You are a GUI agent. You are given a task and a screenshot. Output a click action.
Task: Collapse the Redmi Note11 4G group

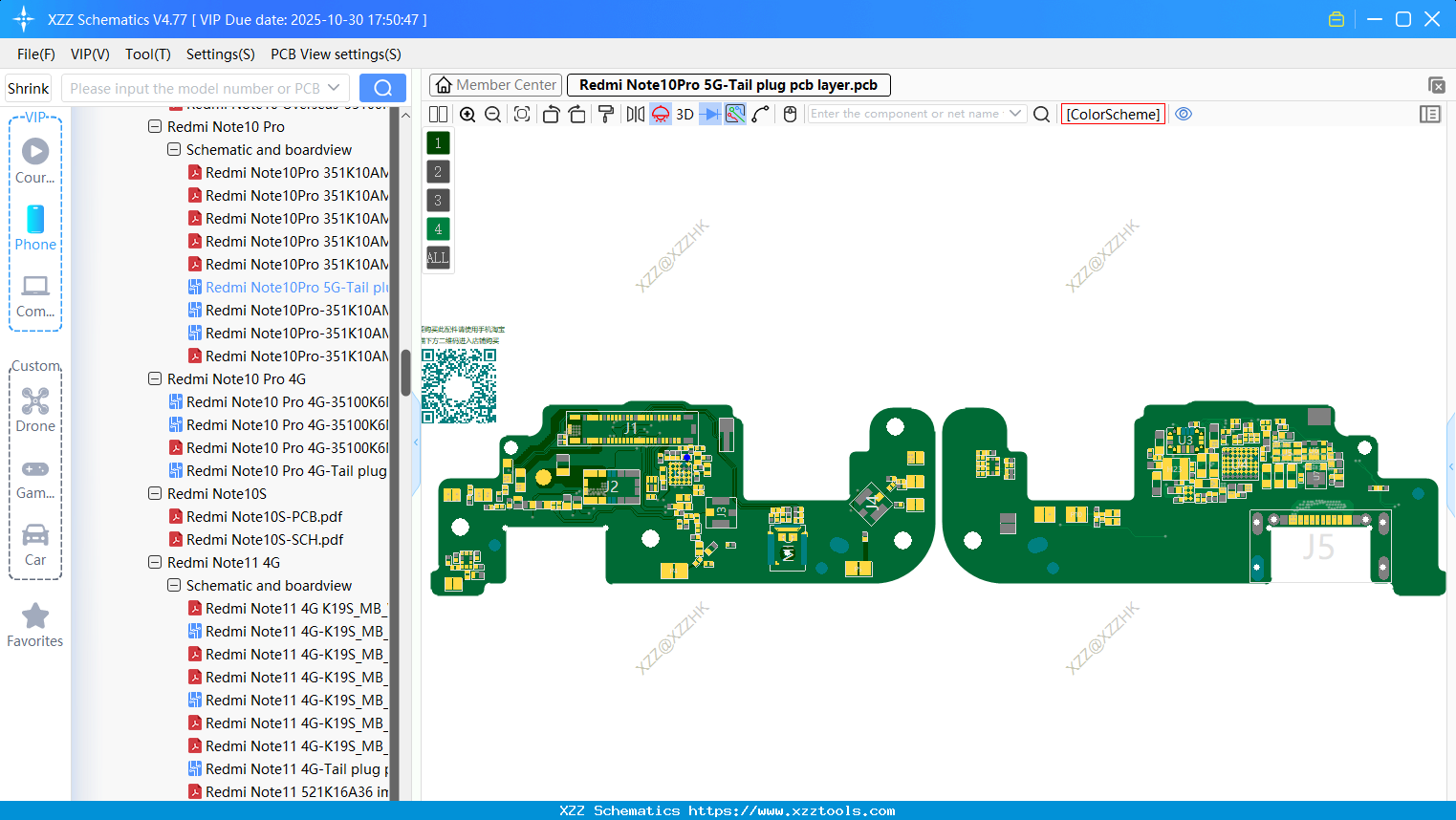pyautogui.click(x=155, y=562)
